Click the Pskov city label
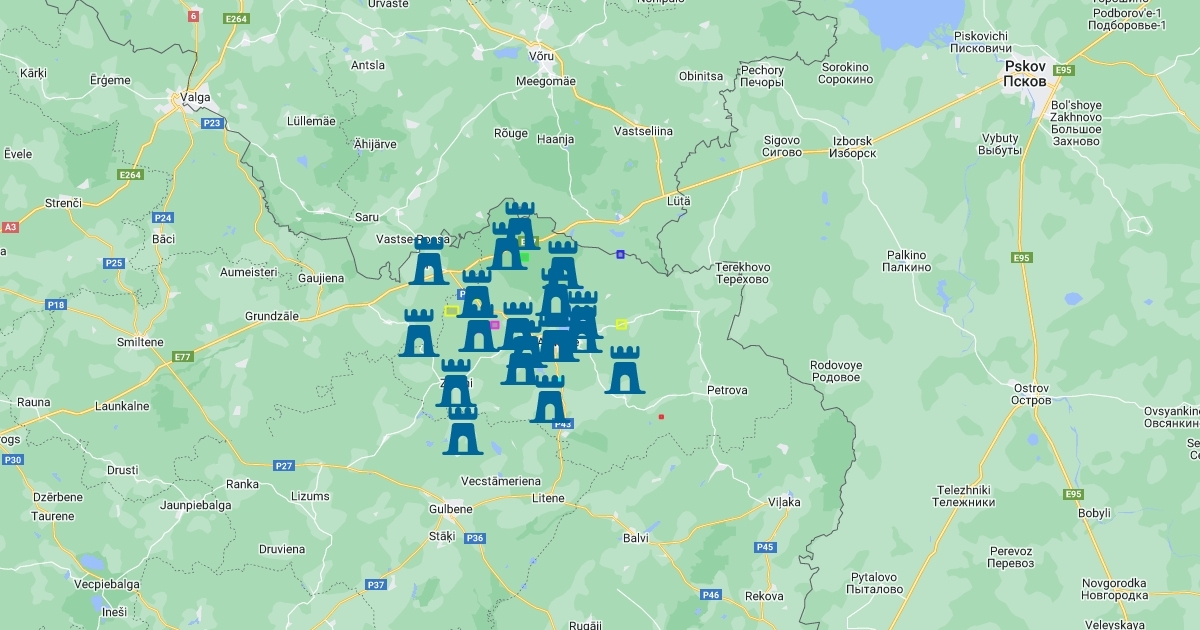 point(1025,73)
